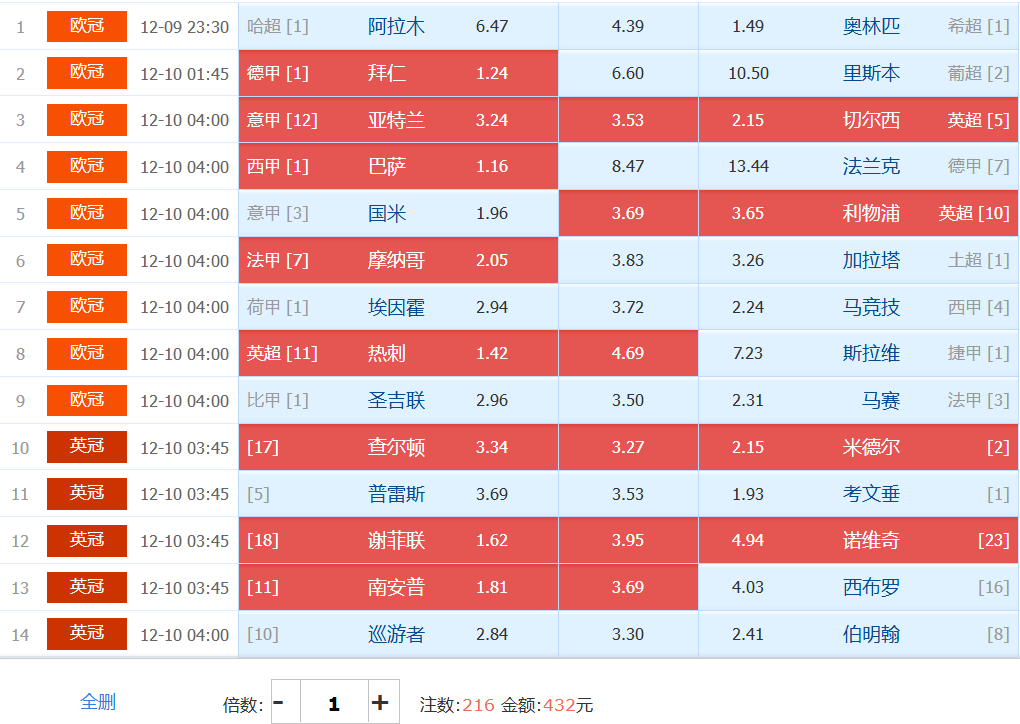Increase the multiplier with the plus button
The width and height of the screenshot is (1020, 724).
point(380,703)
